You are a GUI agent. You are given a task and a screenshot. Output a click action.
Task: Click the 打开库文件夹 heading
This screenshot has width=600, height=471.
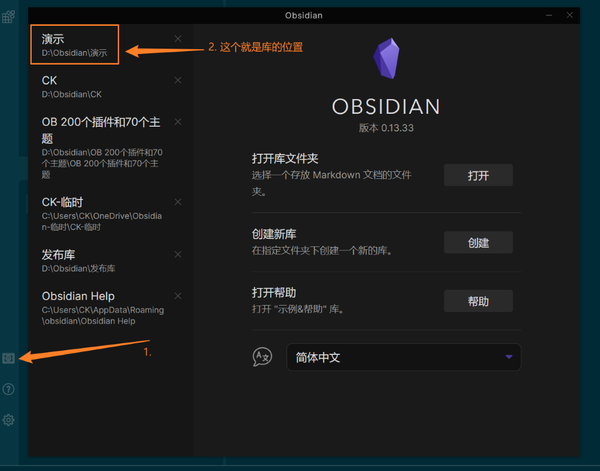tap(285, 158)
